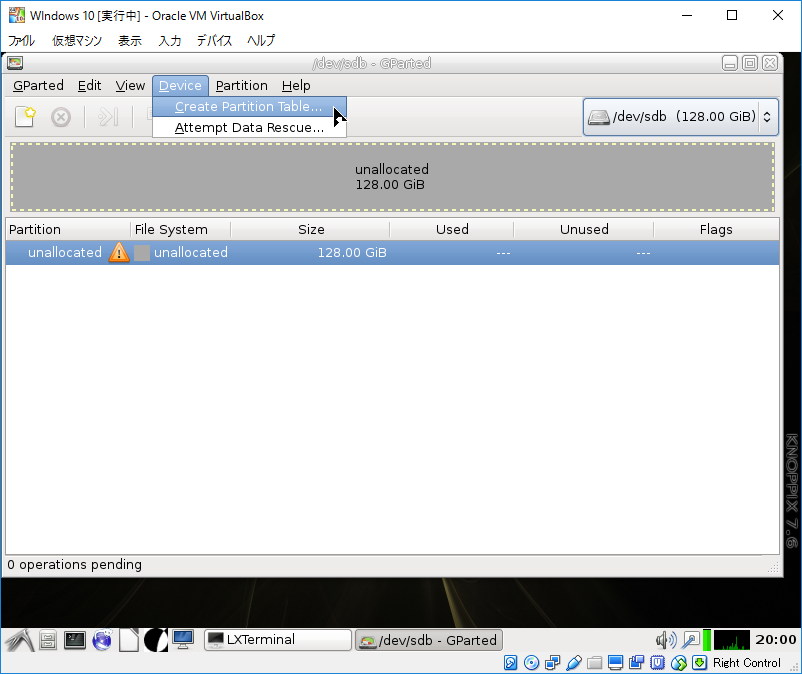Viewport: 802px width, 674px height.
Task: Switch to LXTerminal taskbar button
Action: 278,640
